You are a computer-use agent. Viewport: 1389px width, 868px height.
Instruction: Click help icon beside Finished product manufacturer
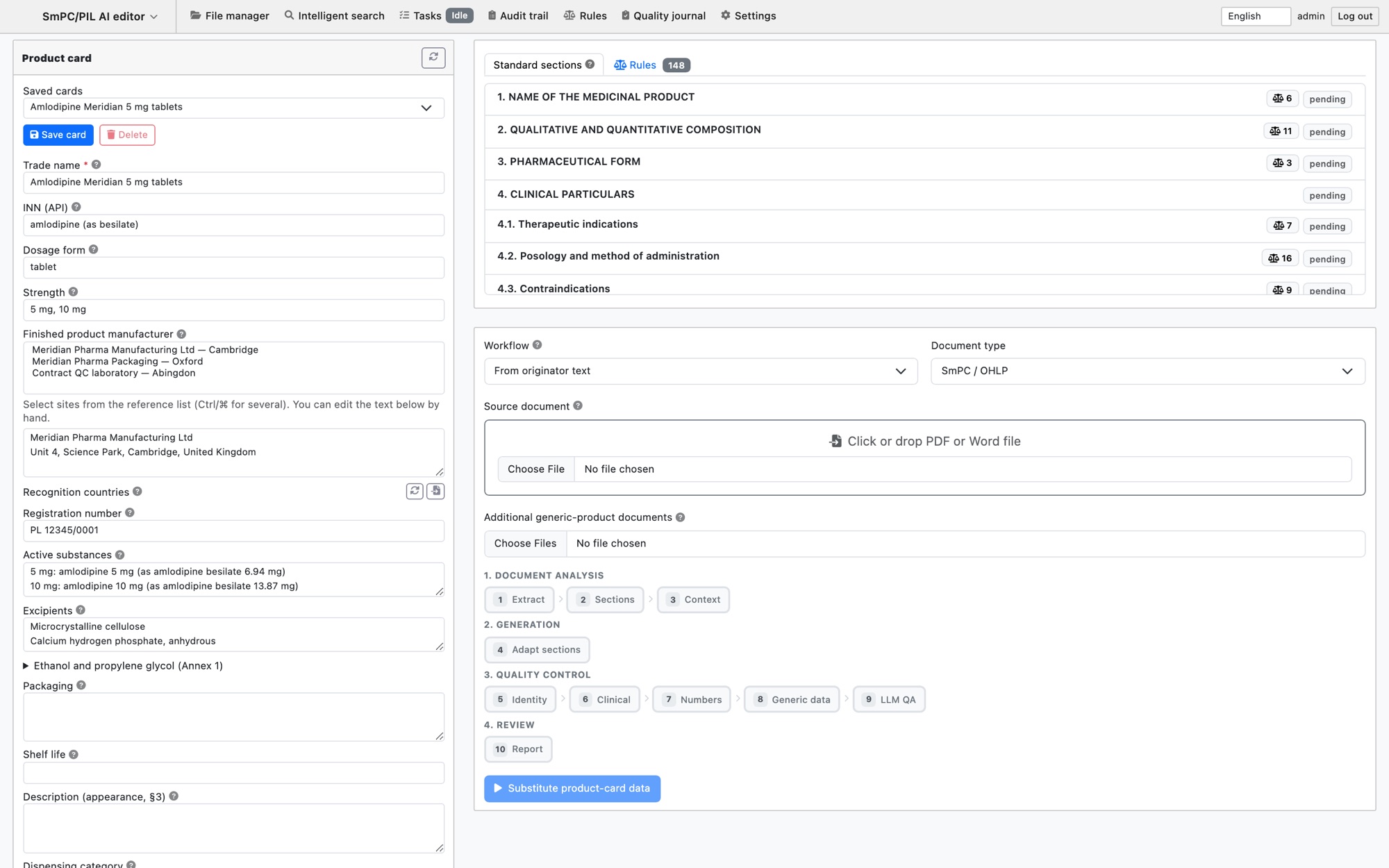[x=181, y=334]
